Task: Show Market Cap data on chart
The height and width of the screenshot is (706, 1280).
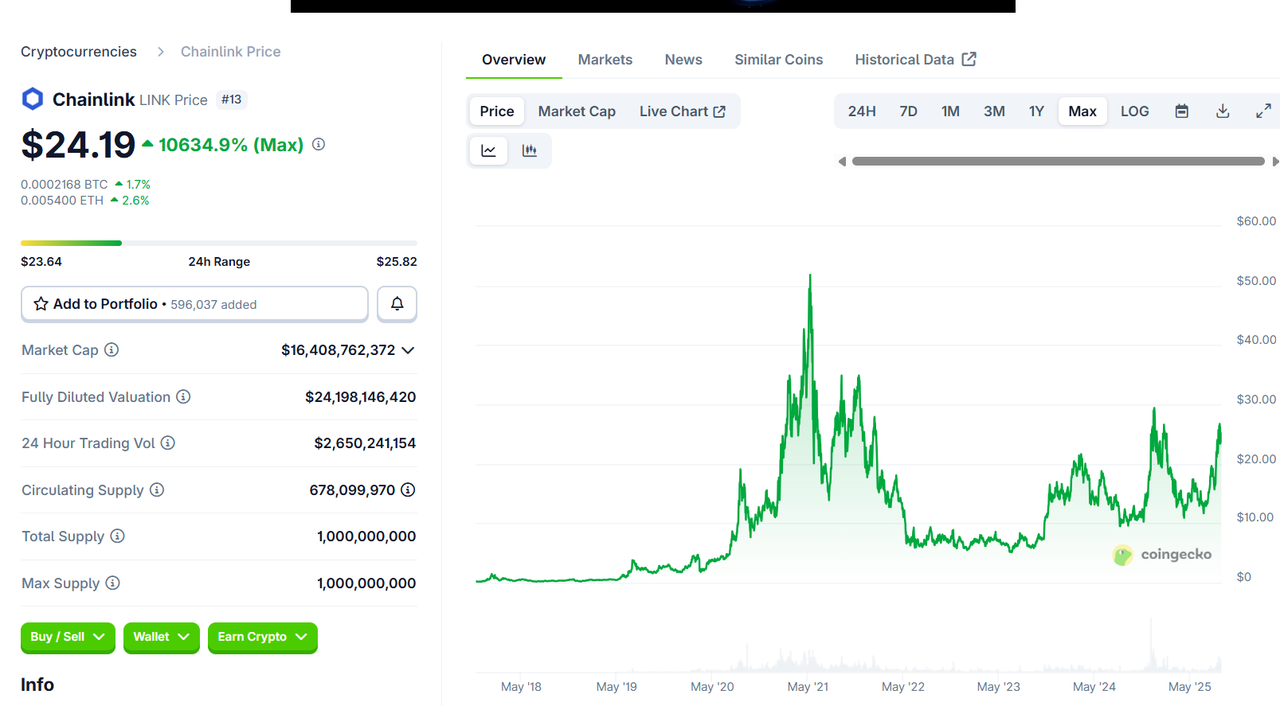Action: [x=577, y=111]
